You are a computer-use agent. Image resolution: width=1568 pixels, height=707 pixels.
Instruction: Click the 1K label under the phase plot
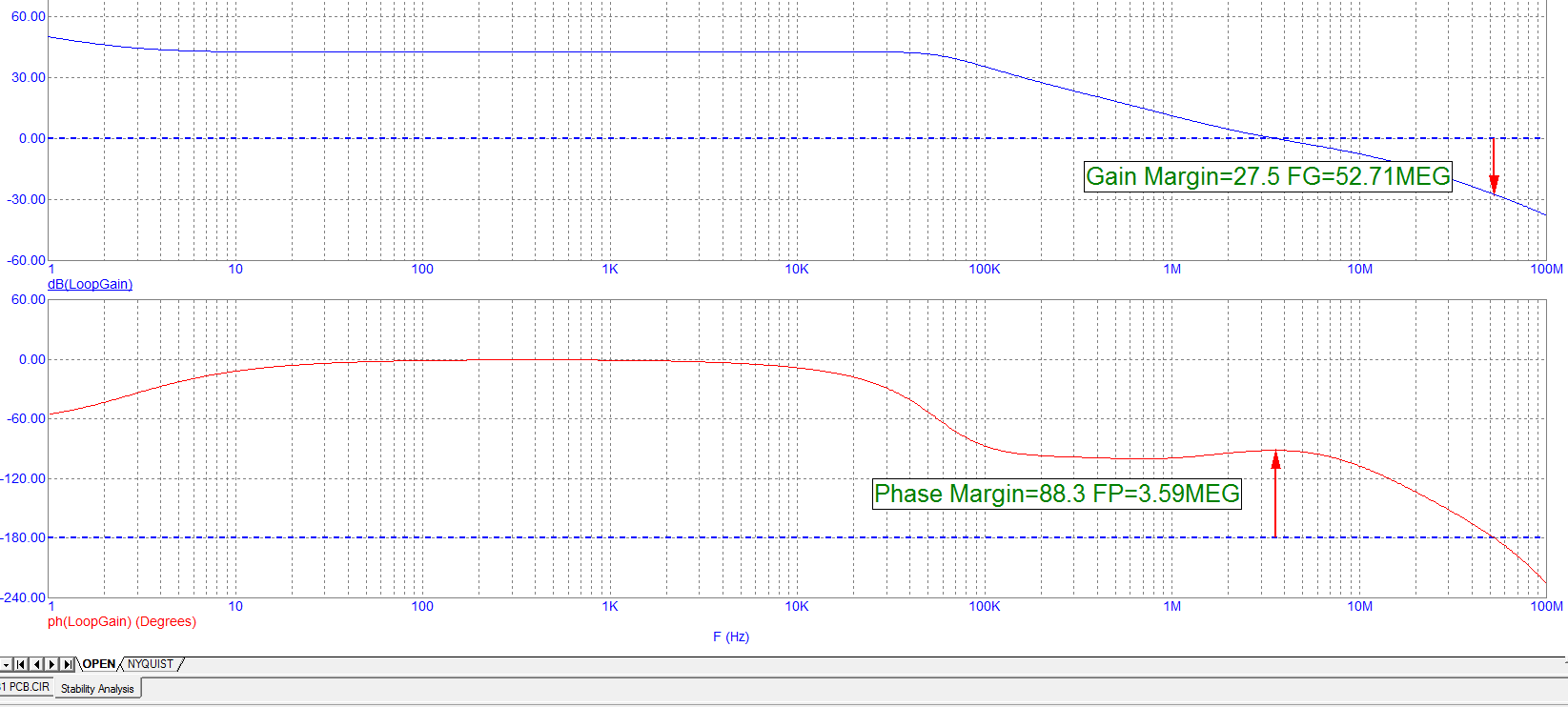pyautogui.click(x=610, y=606)
